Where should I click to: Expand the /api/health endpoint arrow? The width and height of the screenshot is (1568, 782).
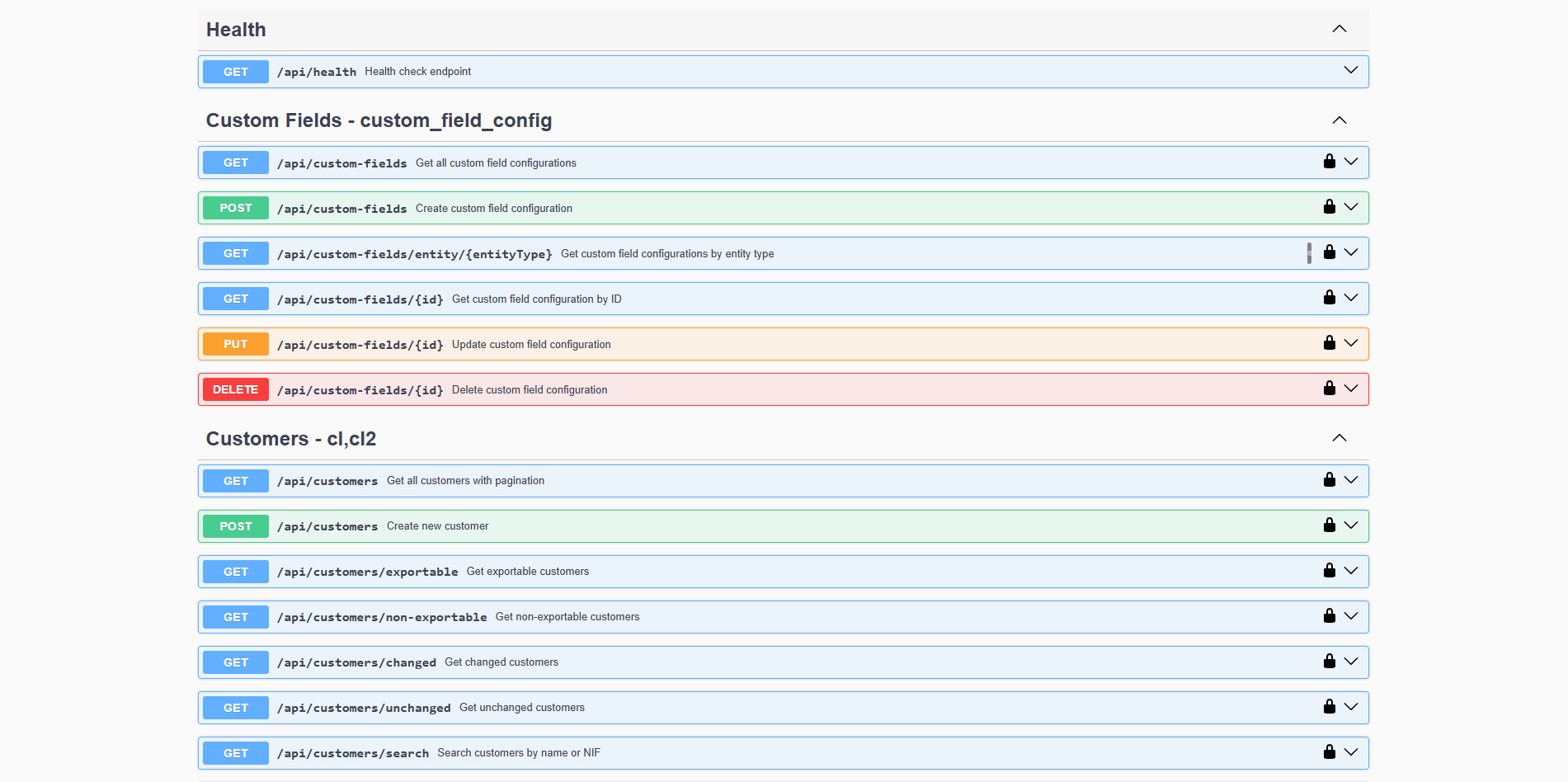pos(1350,71)
